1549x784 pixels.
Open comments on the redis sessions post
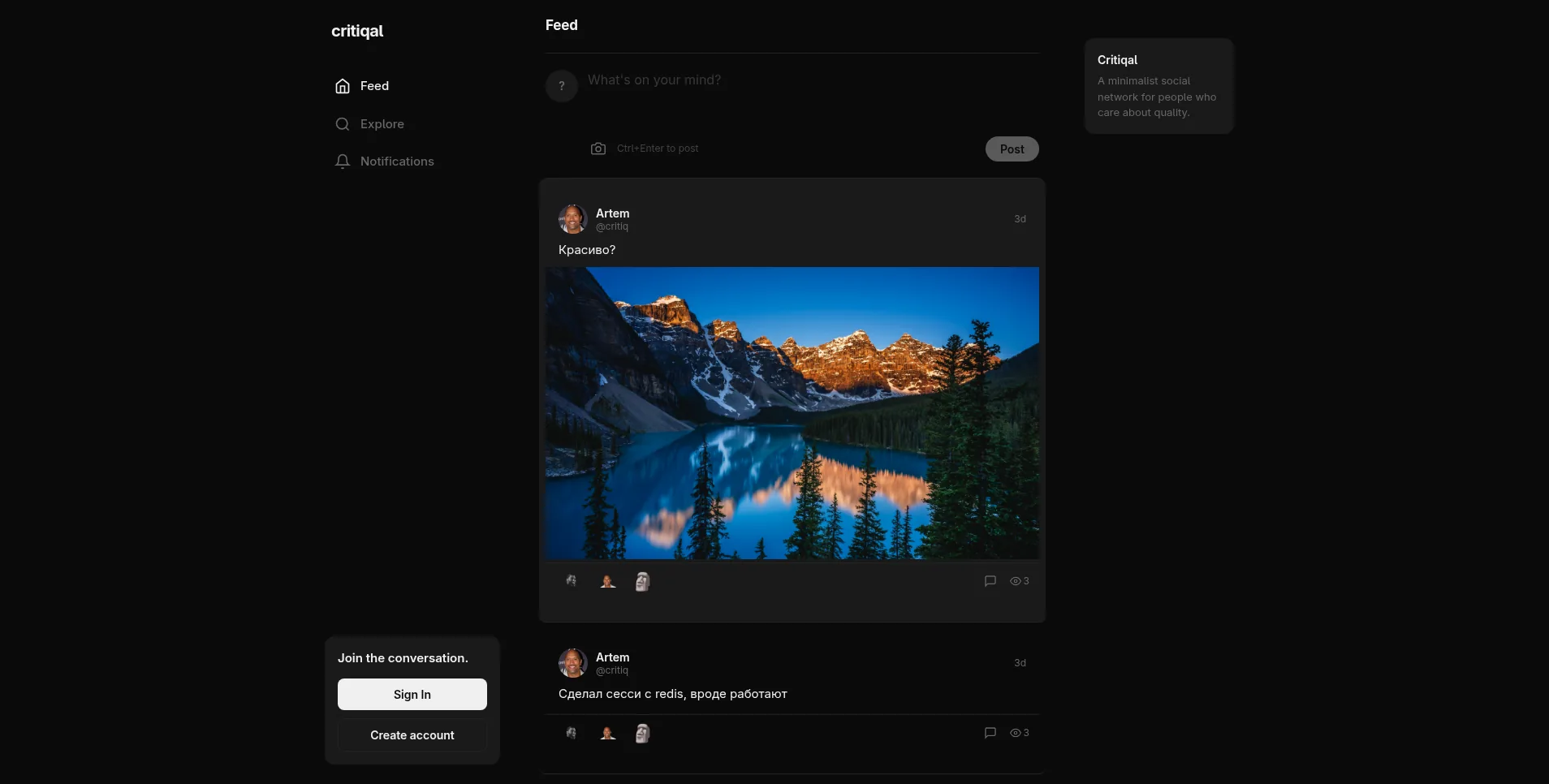coord(990,733)
